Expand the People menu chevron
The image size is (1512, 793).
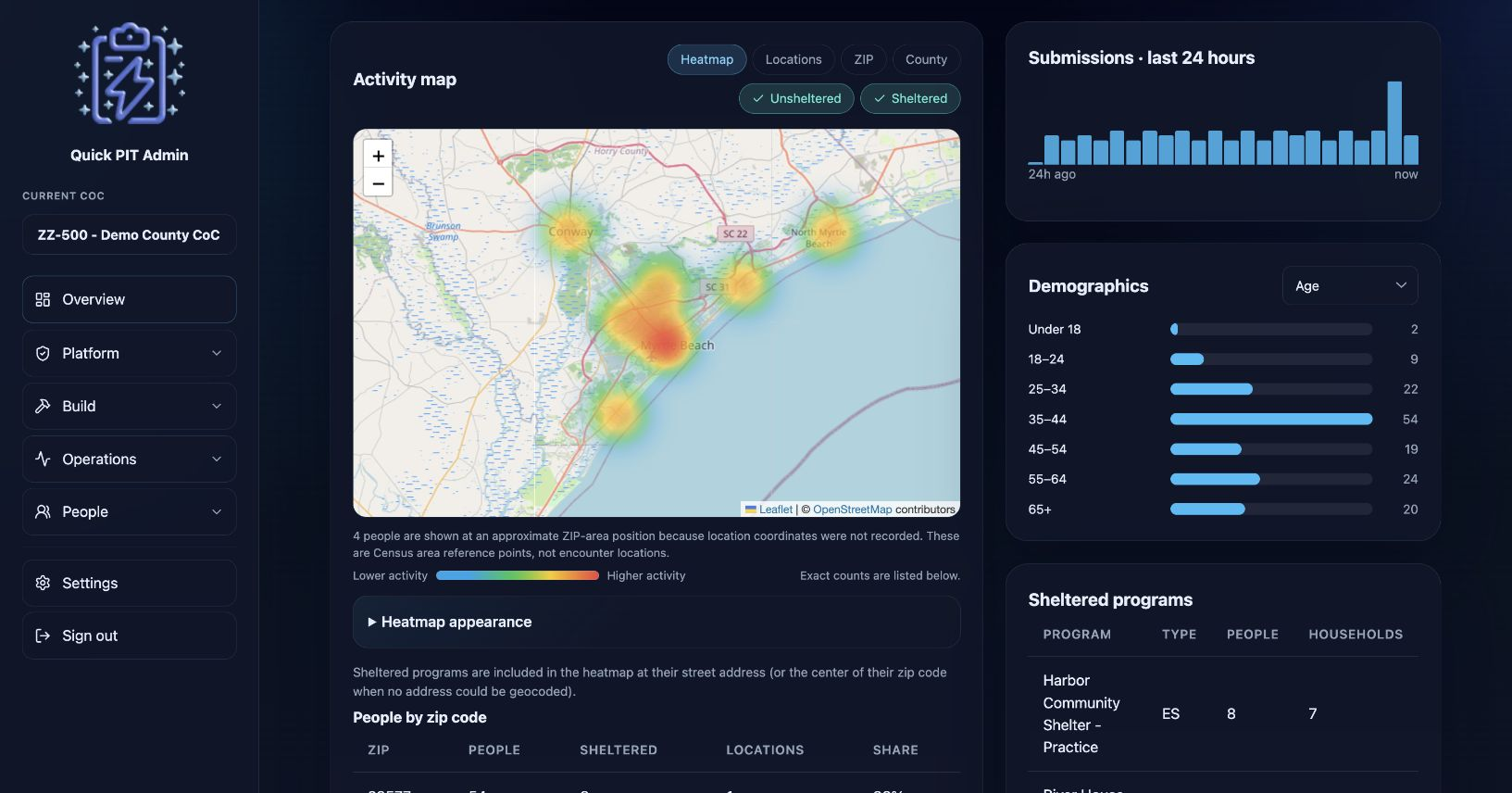tap(217, 511)
